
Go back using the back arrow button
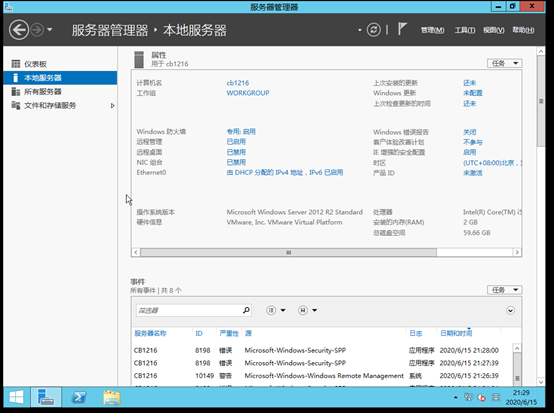(x=19, y=30)
